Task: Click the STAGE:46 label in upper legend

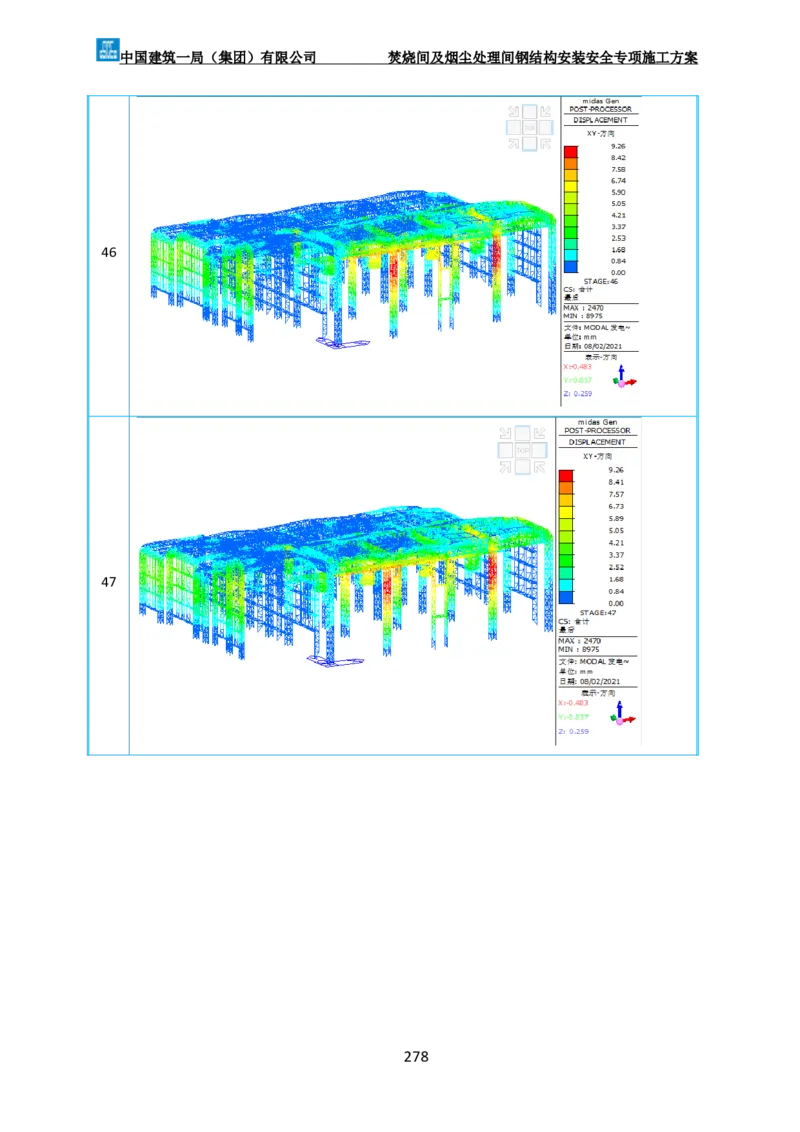Action: [600, 281]
